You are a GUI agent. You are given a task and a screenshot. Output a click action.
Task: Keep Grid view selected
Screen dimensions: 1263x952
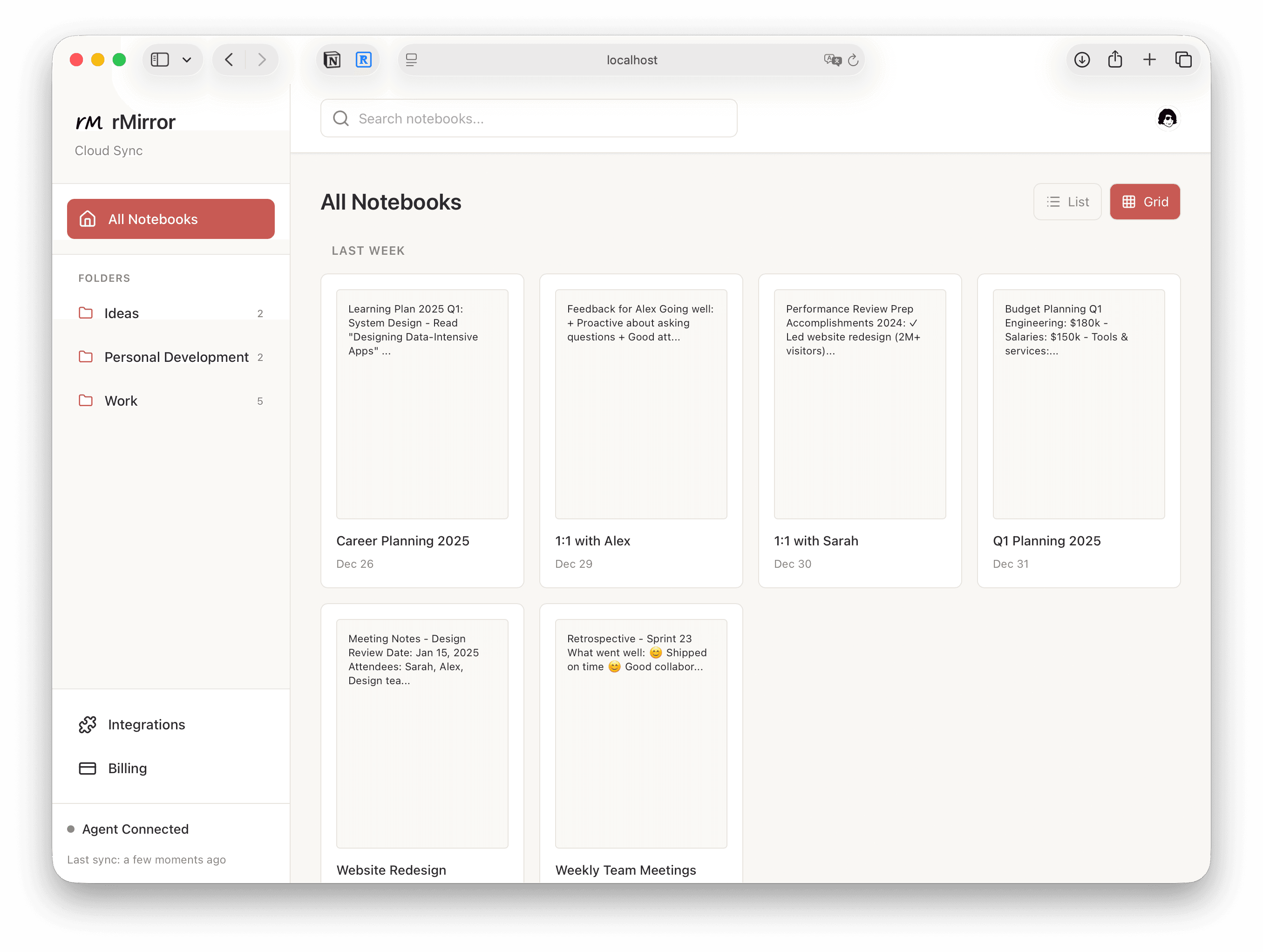coord(1145,202)
